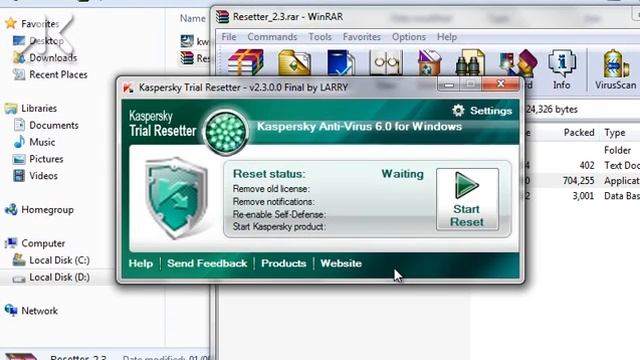
Task: Open Local Disk (D:)
Action: [x=59, y=277]
